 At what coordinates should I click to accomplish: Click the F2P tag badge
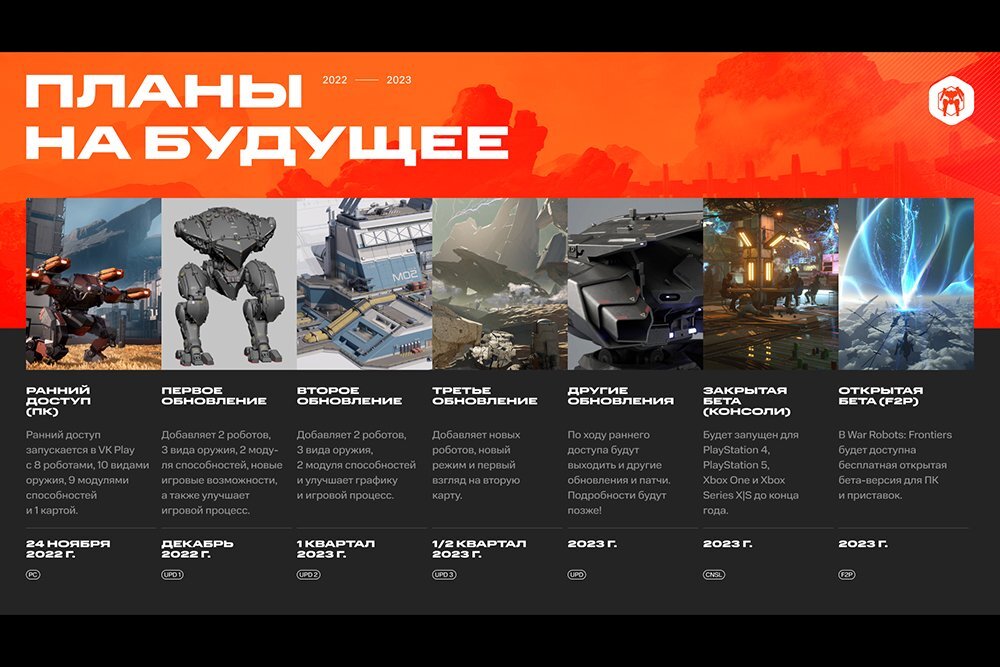coord(846,575)
